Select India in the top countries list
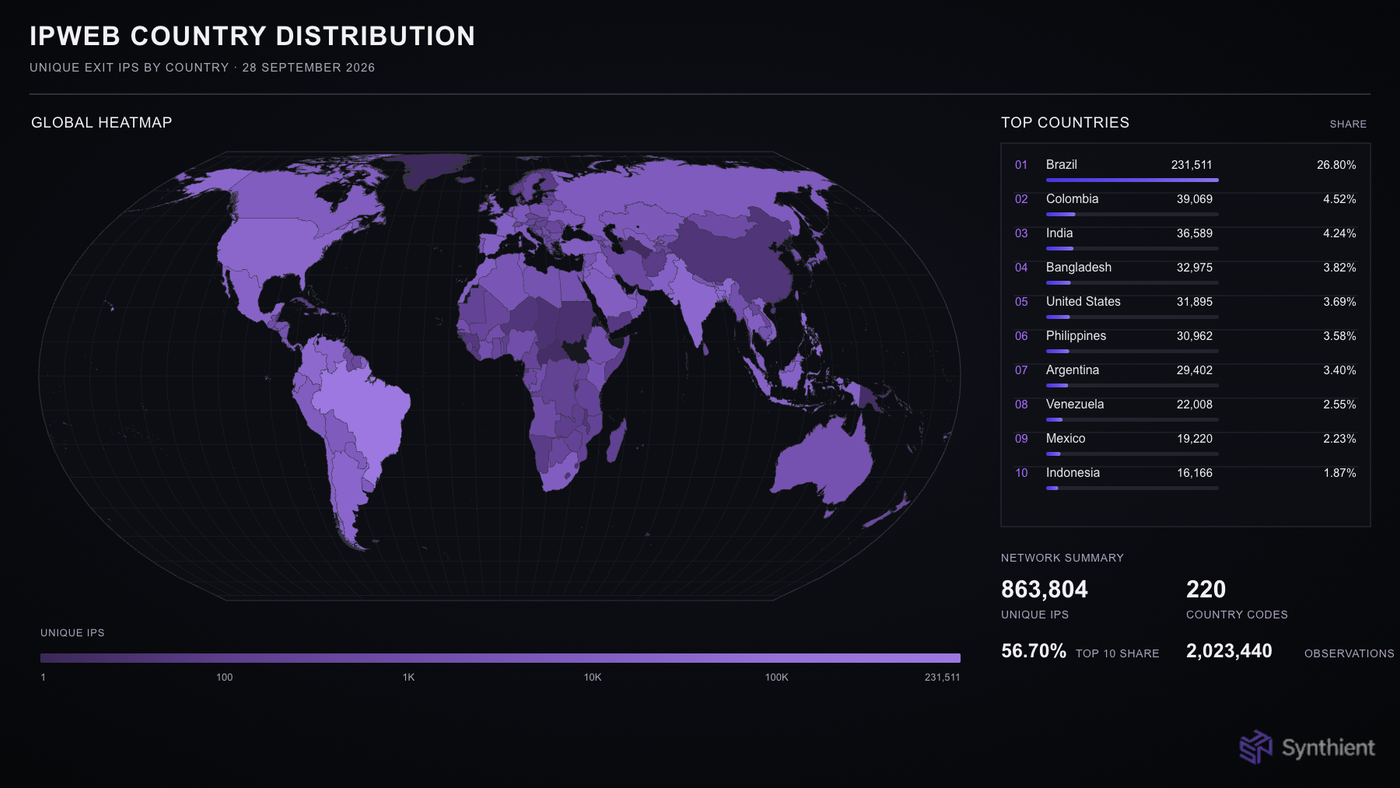Screen dimensions: 1400x788 1058,233
